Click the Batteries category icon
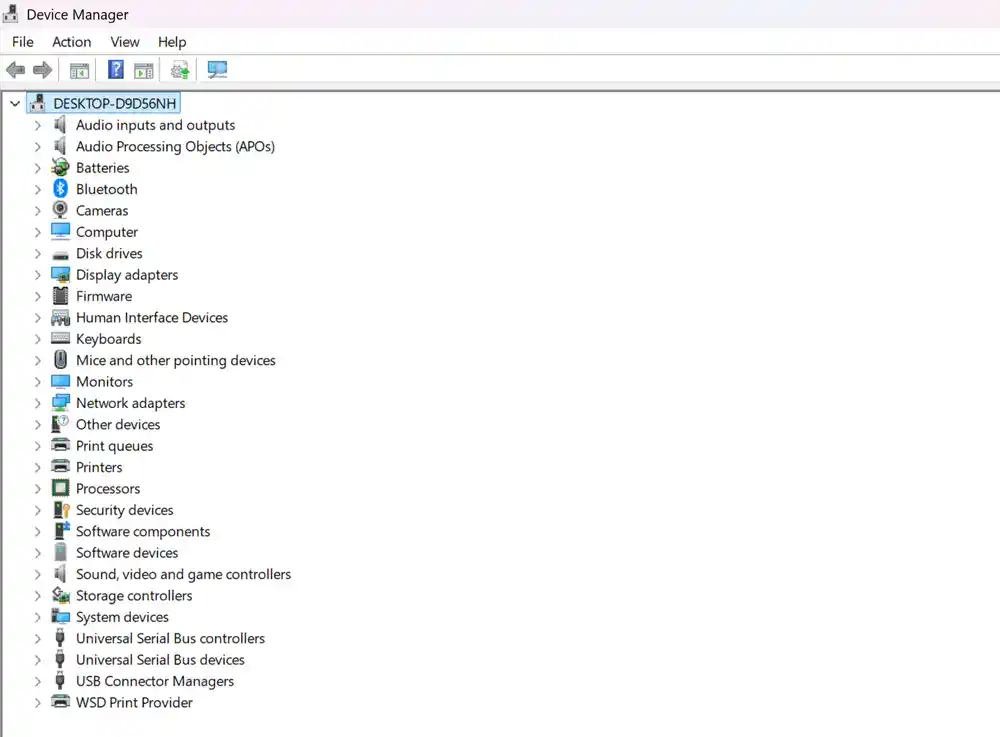1000x737 pixels. pyautogui.click(x=61, y=168)
